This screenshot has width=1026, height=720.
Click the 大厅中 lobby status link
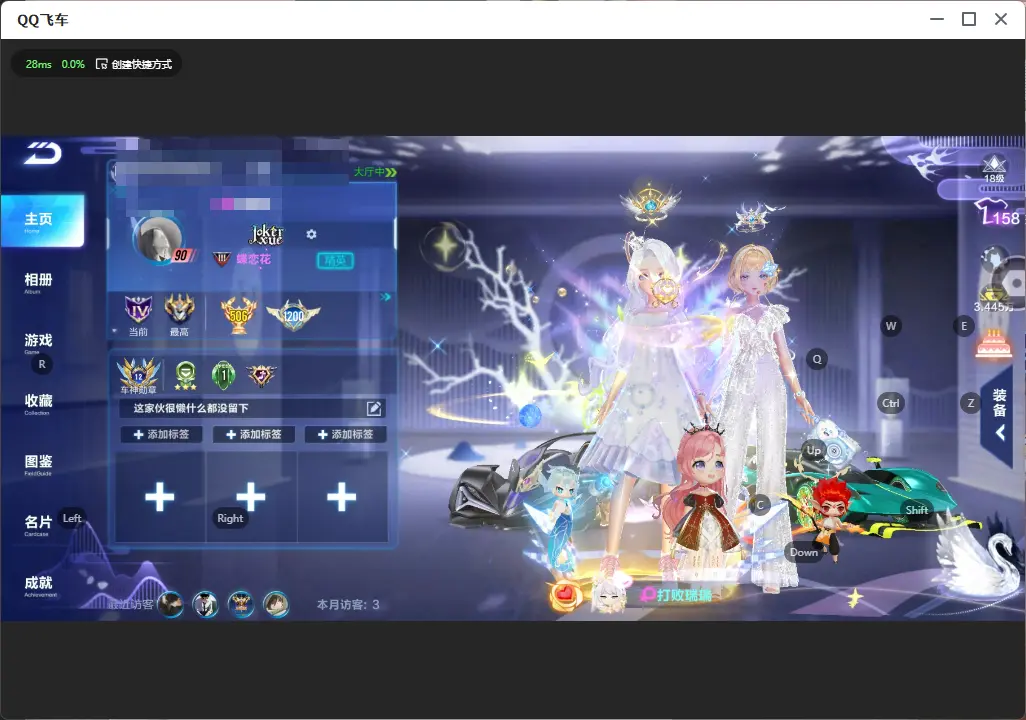[375, 172]
